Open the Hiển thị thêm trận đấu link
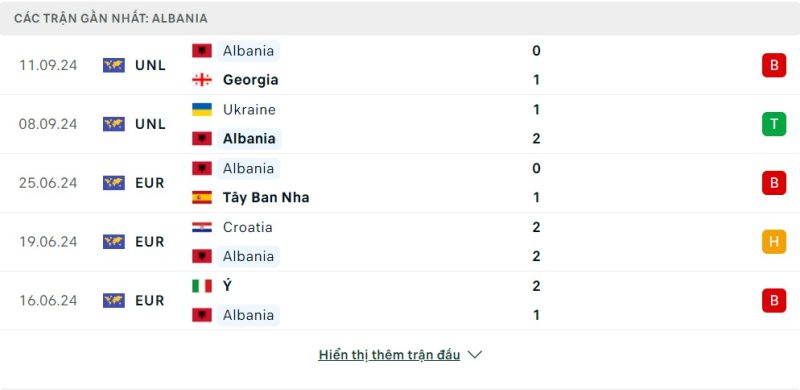This screenshot has width=800, height=390. pos(389,355)
